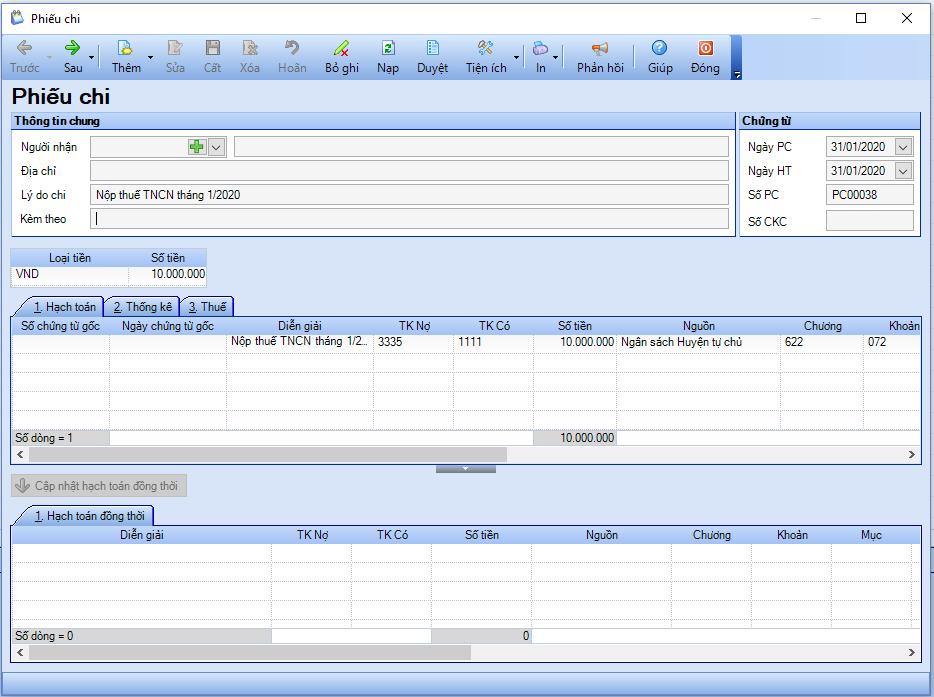This screenshot has width=934, height=697.
Task: Click the Số tiền cell in Hạch toán row
Action: tap(575, 342)
